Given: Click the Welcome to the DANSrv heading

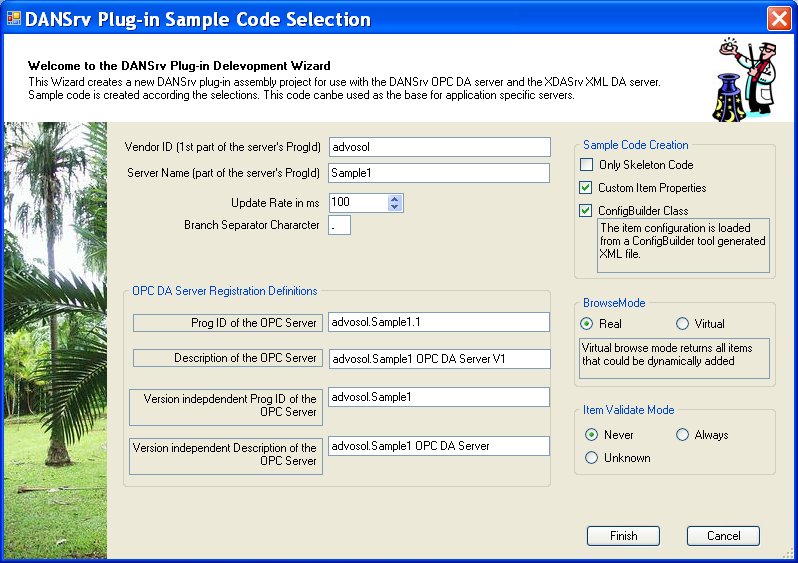Looking at the screenshot, I should coord(179,66).
